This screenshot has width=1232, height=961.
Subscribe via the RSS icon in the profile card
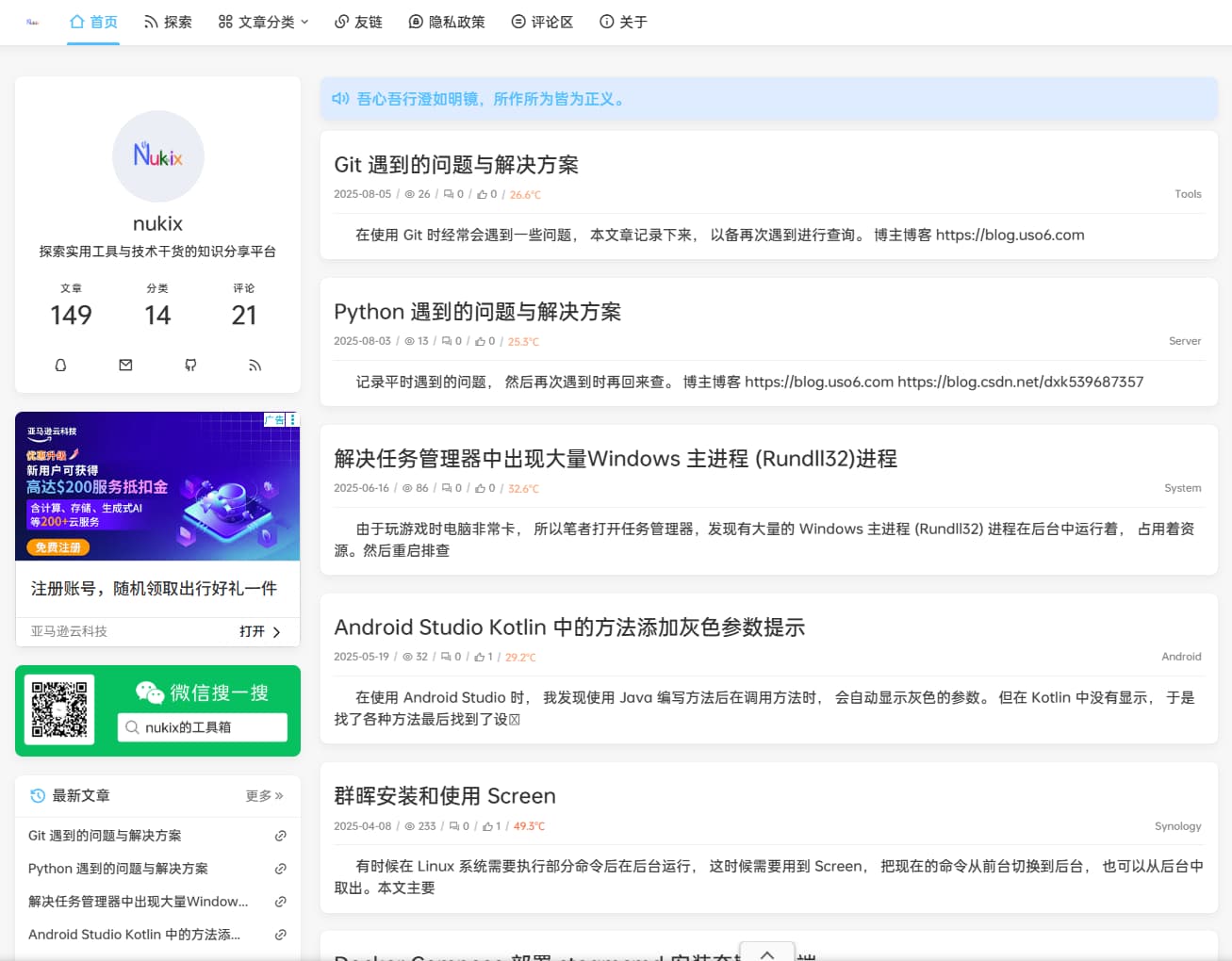(255, 365)
